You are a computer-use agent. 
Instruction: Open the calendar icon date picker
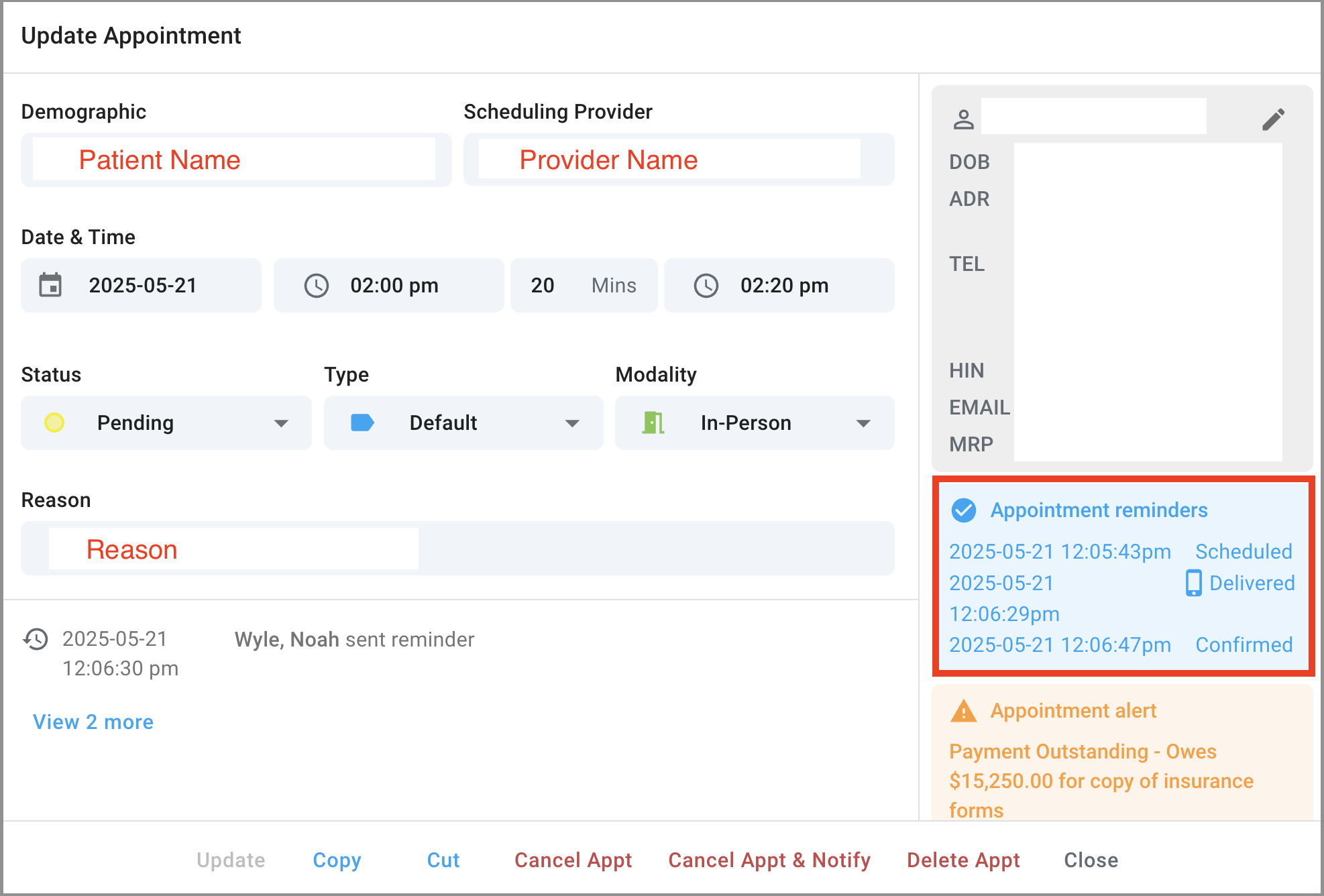[50, 285]
